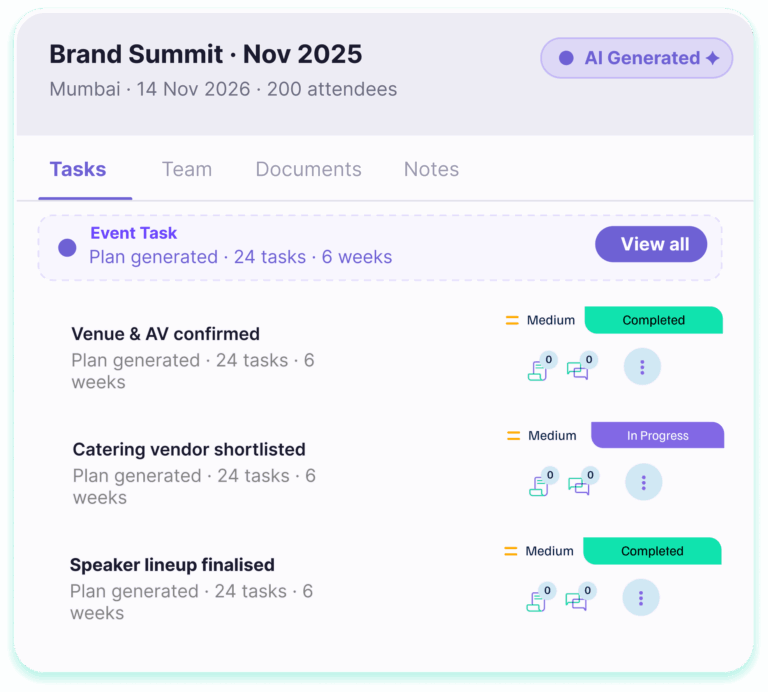This screenshot has height=692, width=768.
Task: Click Medium priority icon on Catering vendor task
Action: pos(513,436)
